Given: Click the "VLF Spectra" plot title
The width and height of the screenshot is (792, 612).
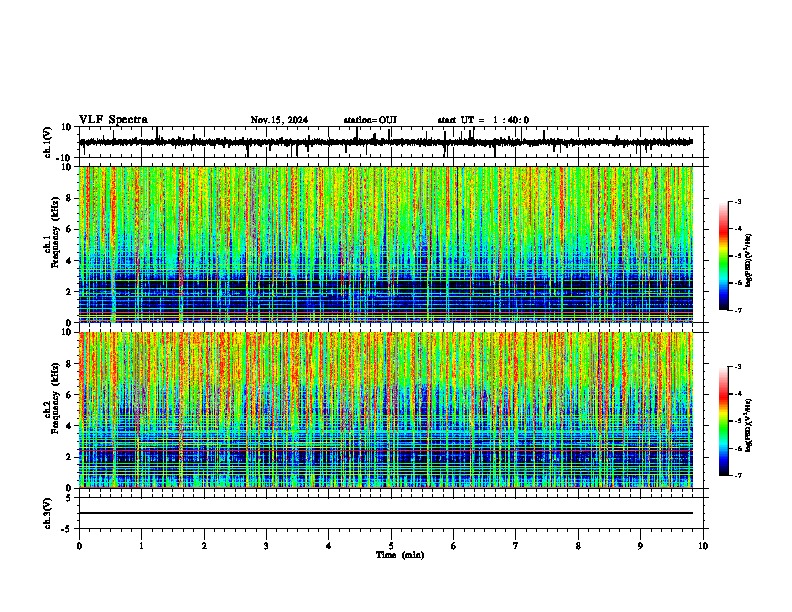Looking at the screenshot, I should pyautogui.click(x=113, y=120).
